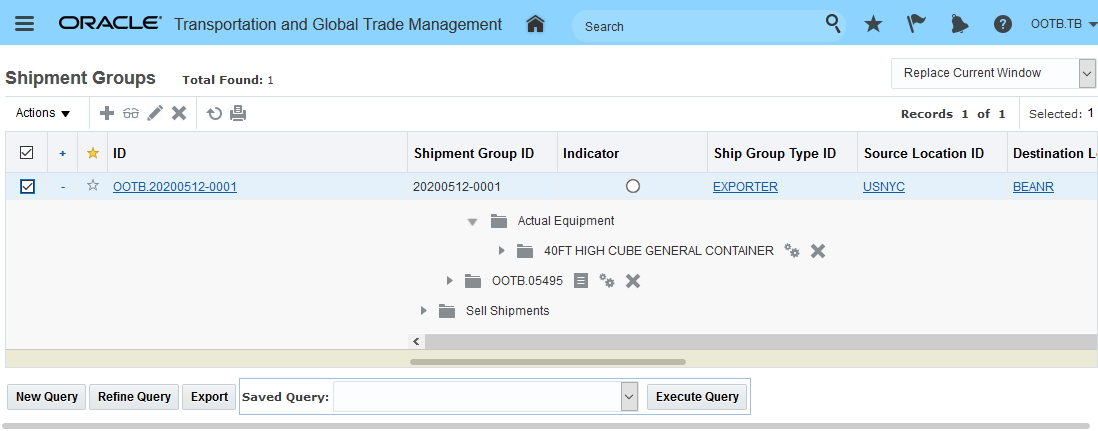Collapse the Actual Equipment folder

pos(472,221)
